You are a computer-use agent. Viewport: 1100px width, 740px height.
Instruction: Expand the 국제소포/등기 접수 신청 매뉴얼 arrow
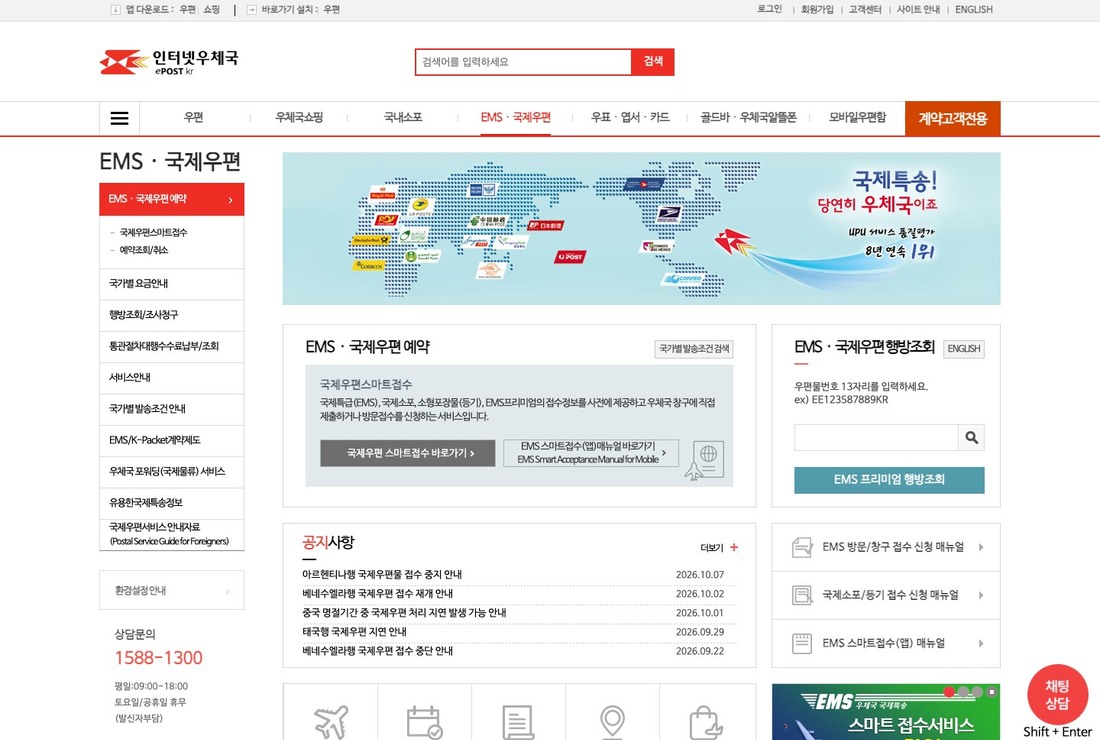click(x=981, y=596)
